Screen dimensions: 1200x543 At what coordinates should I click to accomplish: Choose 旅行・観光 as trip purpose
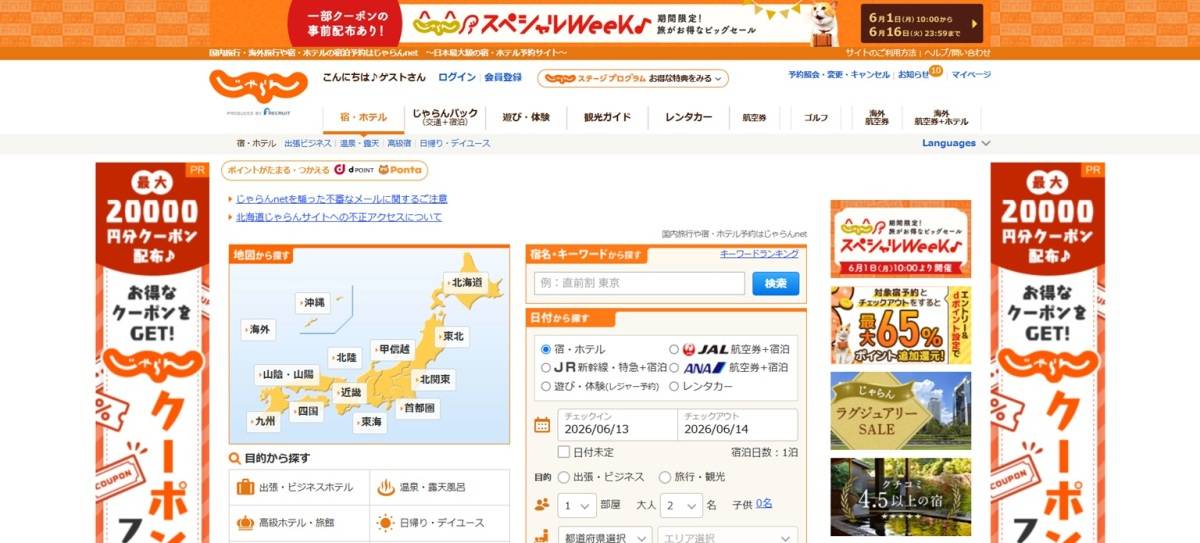[x=665, y=477]
